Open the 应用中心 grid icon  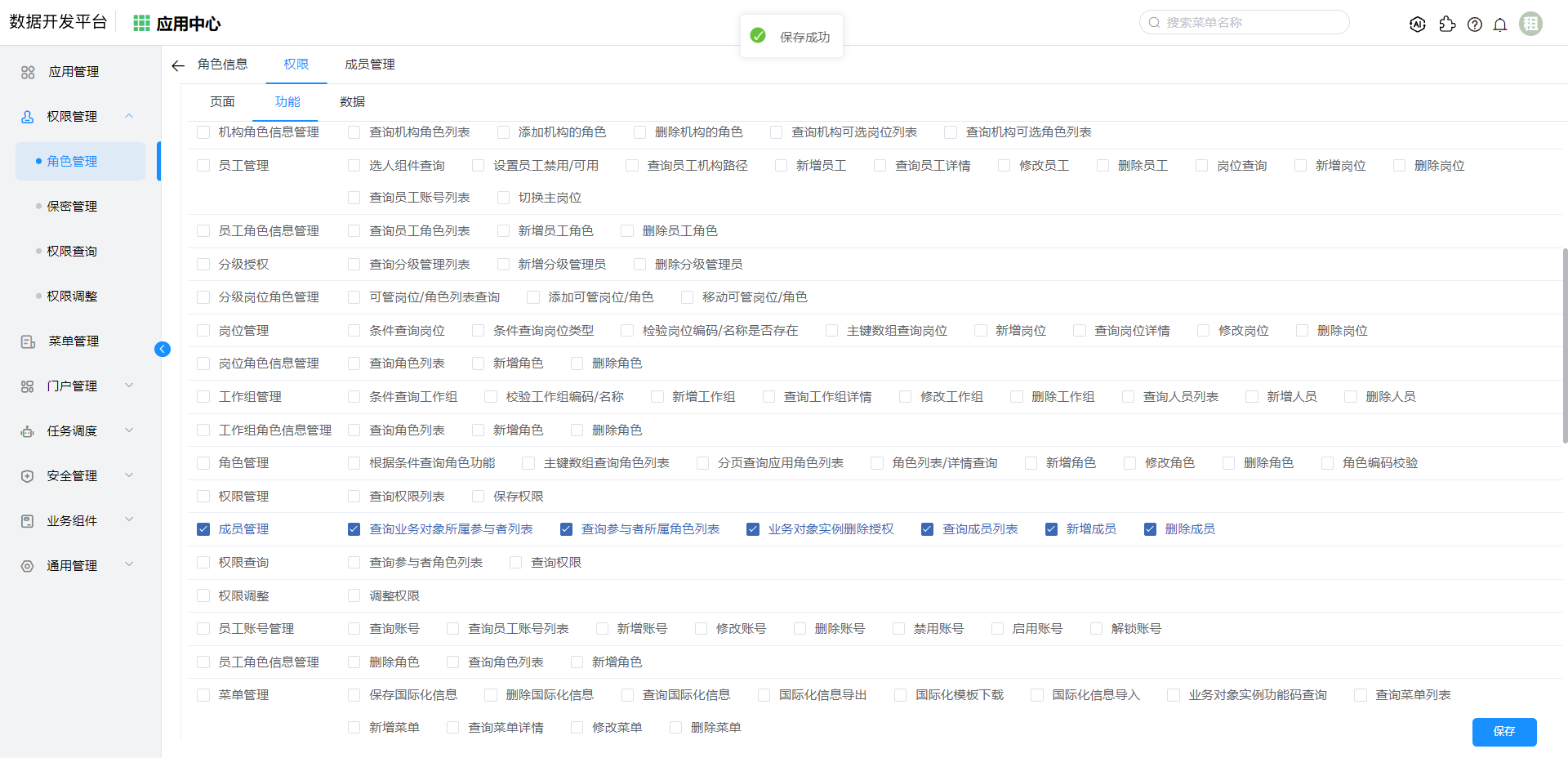pos(141,23)
